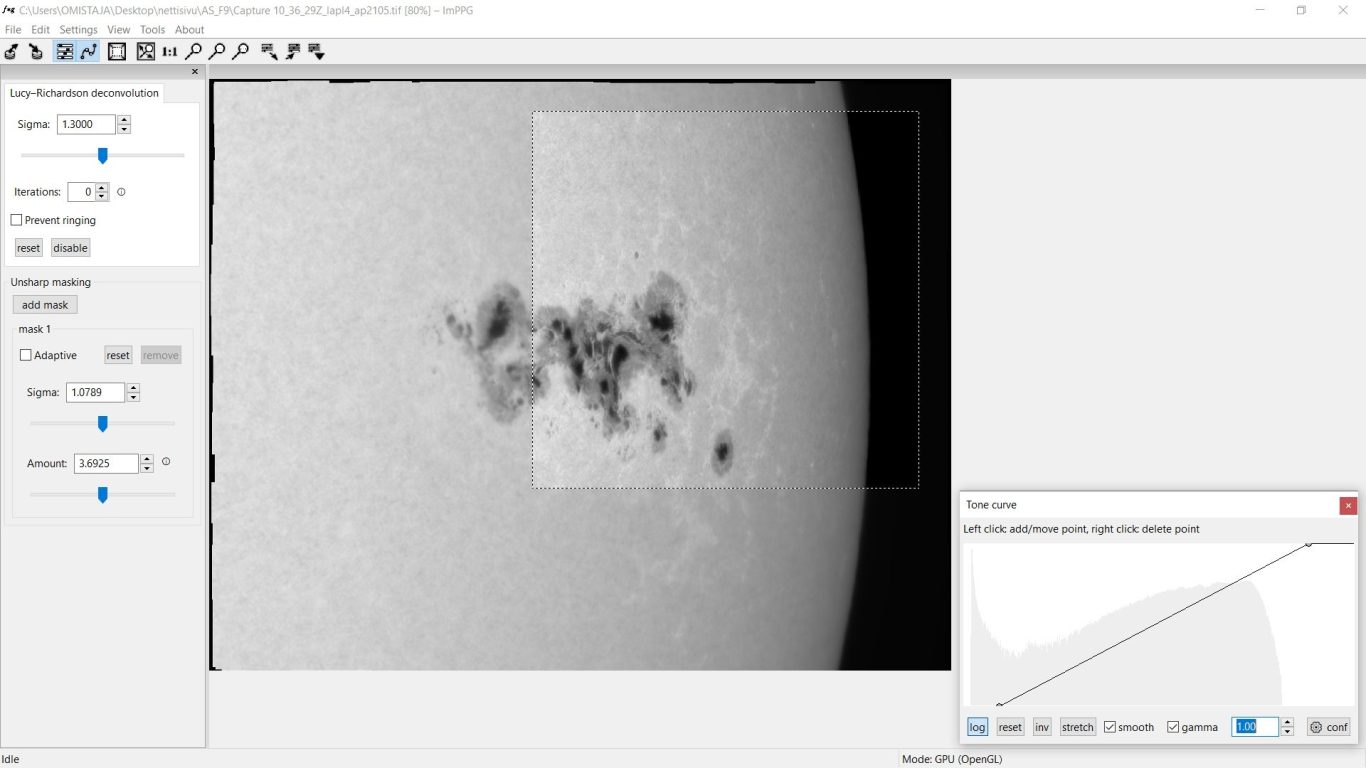This screenshot has height=768, width=1366.
Task: Decrease gamma value with down arrow
Action: point(1287,732)
